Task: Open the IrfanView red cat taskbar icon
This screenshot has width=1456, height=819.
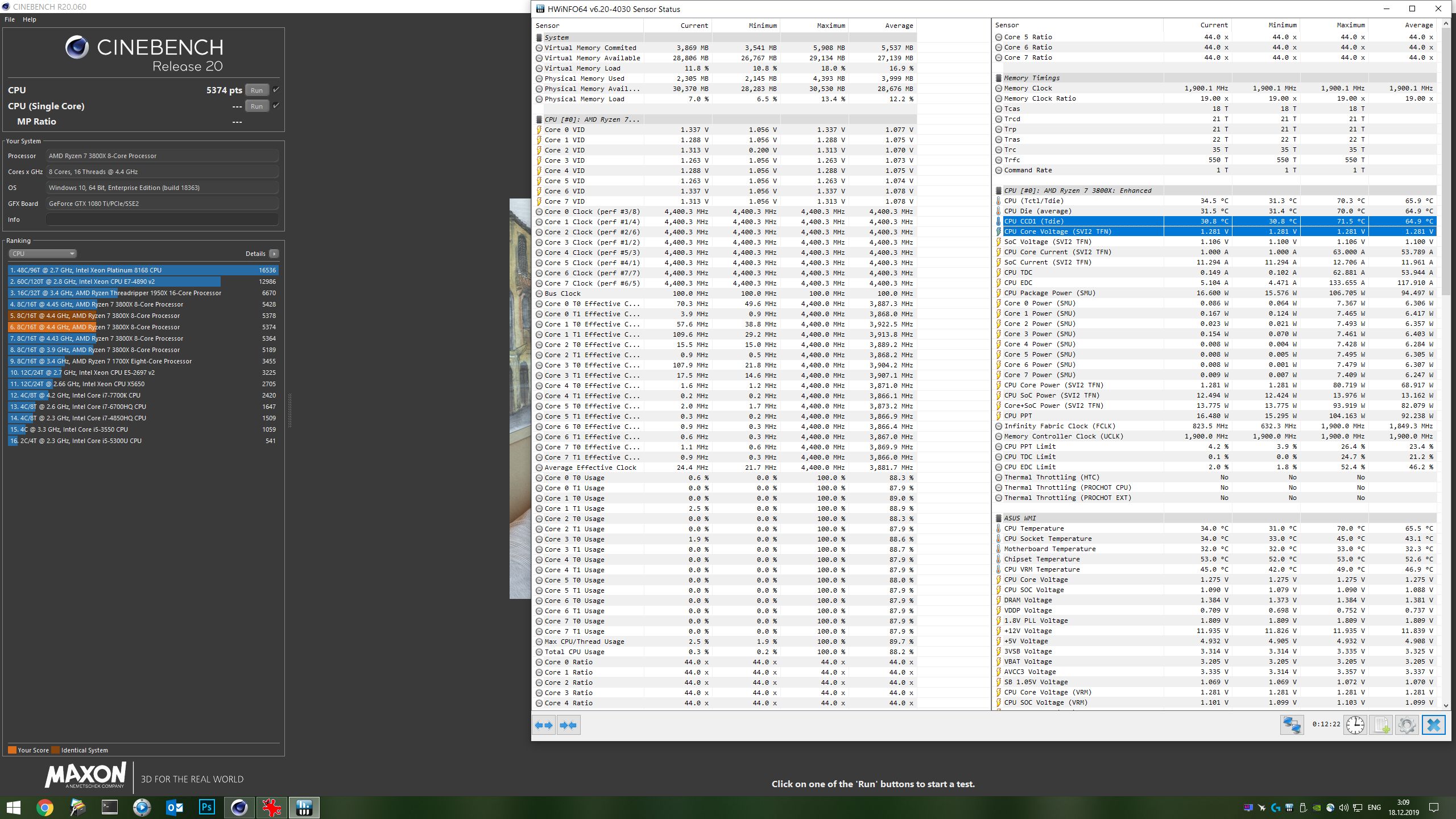Action: pyautogui.click(x=271, y=807)
